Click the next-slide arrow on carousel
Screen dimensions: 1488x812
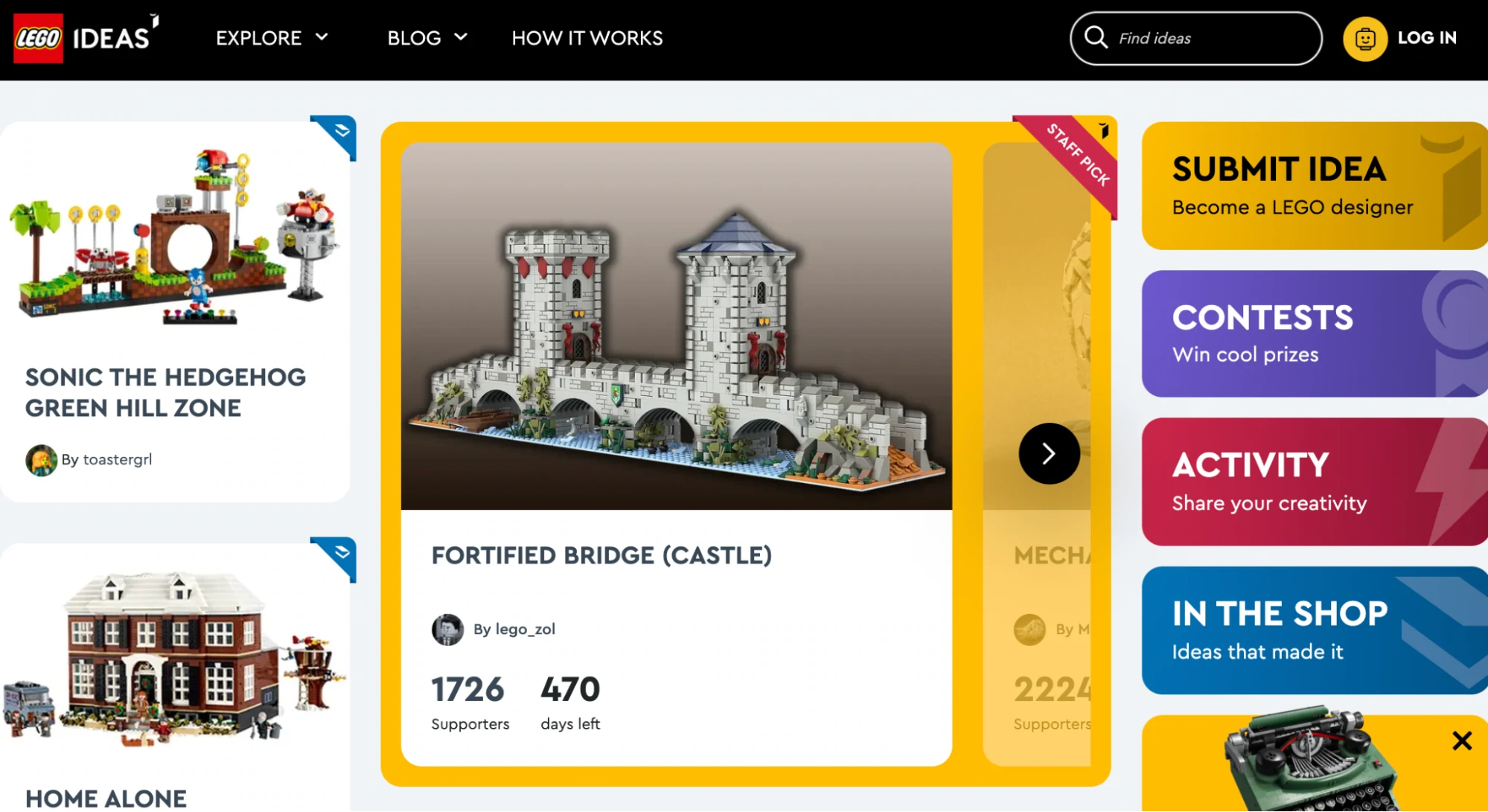coord(1049,453)
